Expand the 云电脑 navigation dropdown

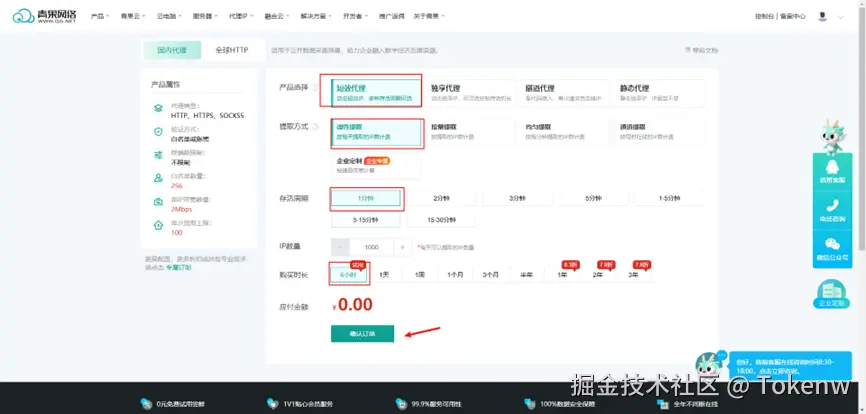[169, 17]
